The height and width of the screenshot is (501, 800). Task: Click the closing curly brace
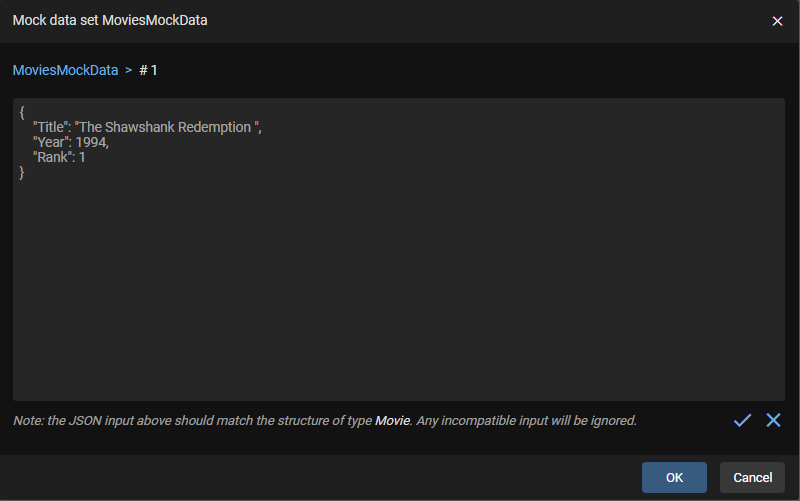pos(22,173)
